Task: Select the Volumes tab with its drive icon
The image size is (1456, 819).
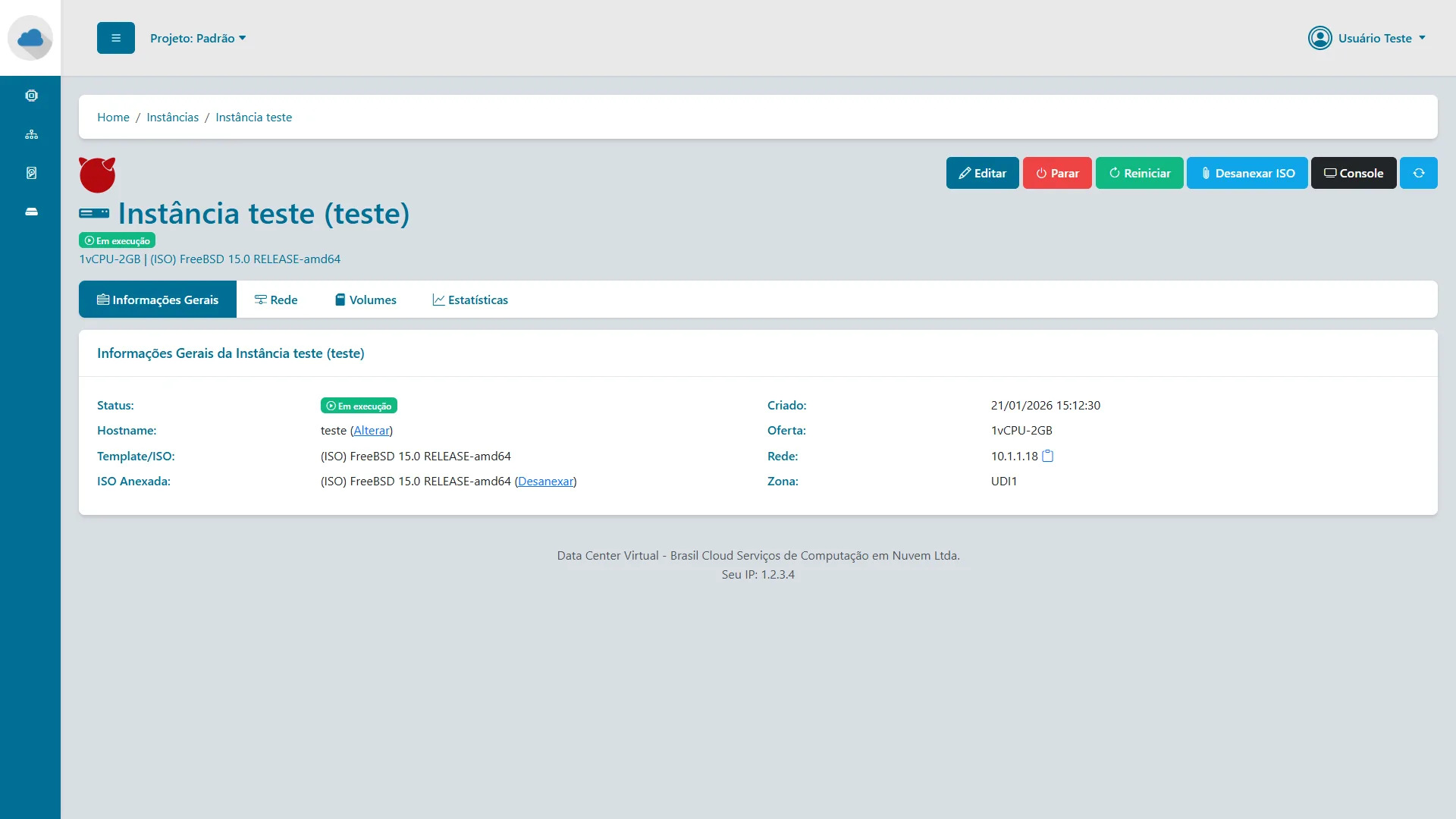Action: pyautogui.click(x=366, y=299)
